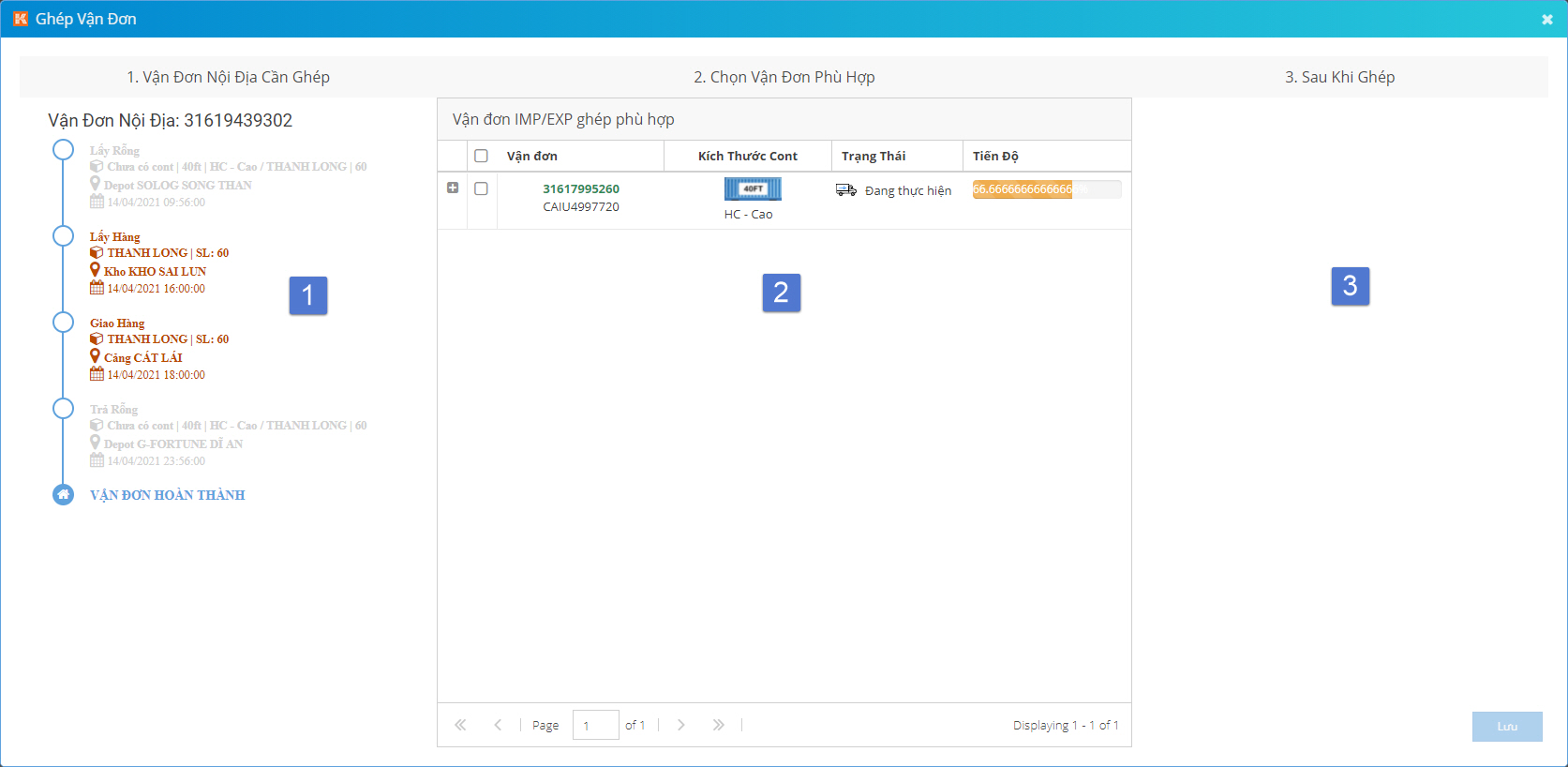Image resolution: width=1568 pixels, height=767 pixels.
Task: Click the home icon at Vận Đơn Hoàn Thành
Action: coord(63,494)
